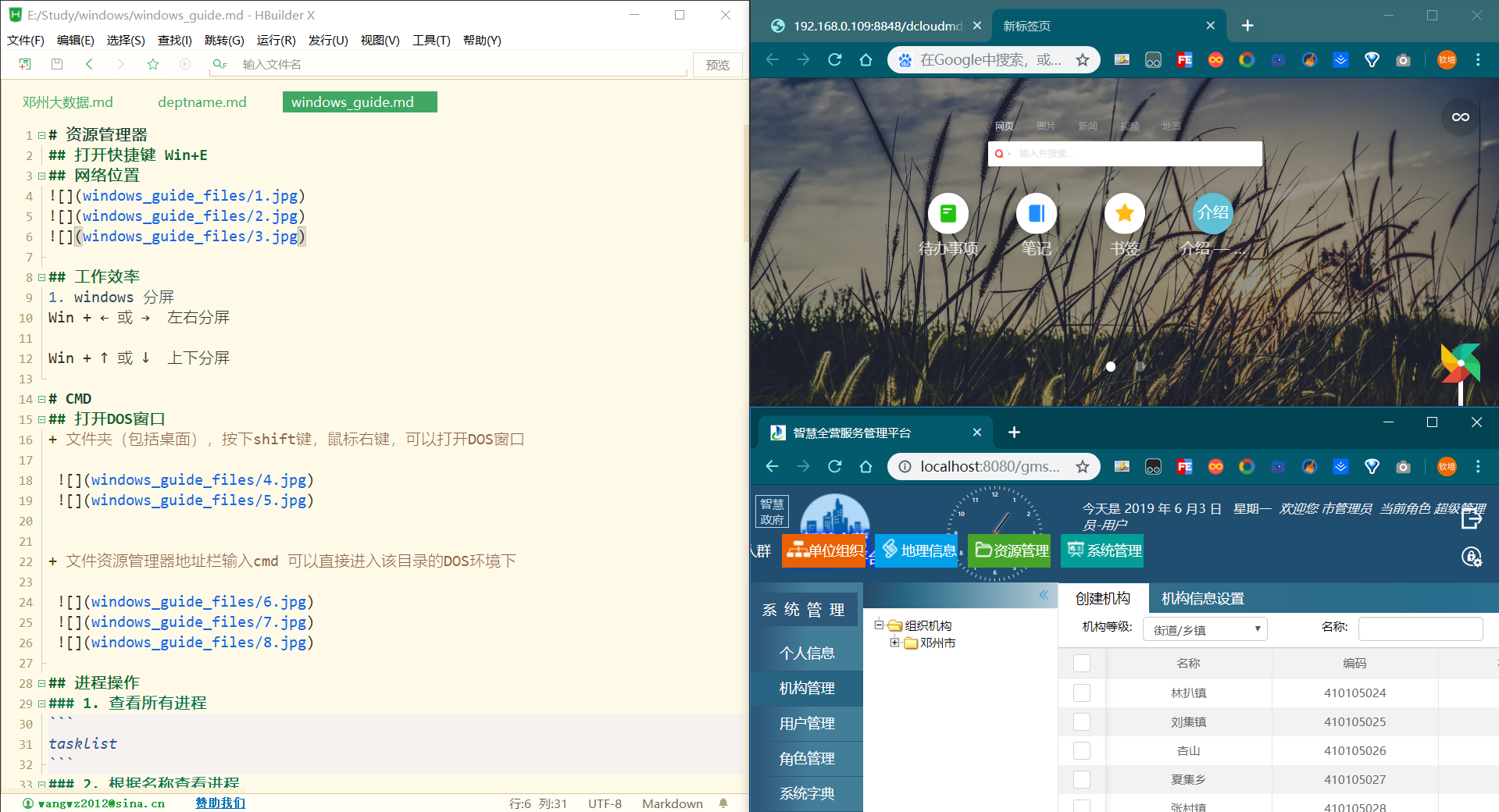Image resolution: width=1499 pixels, height=812 pixels.
Task: Collapse the organization tree panel
Action: 1044,595
